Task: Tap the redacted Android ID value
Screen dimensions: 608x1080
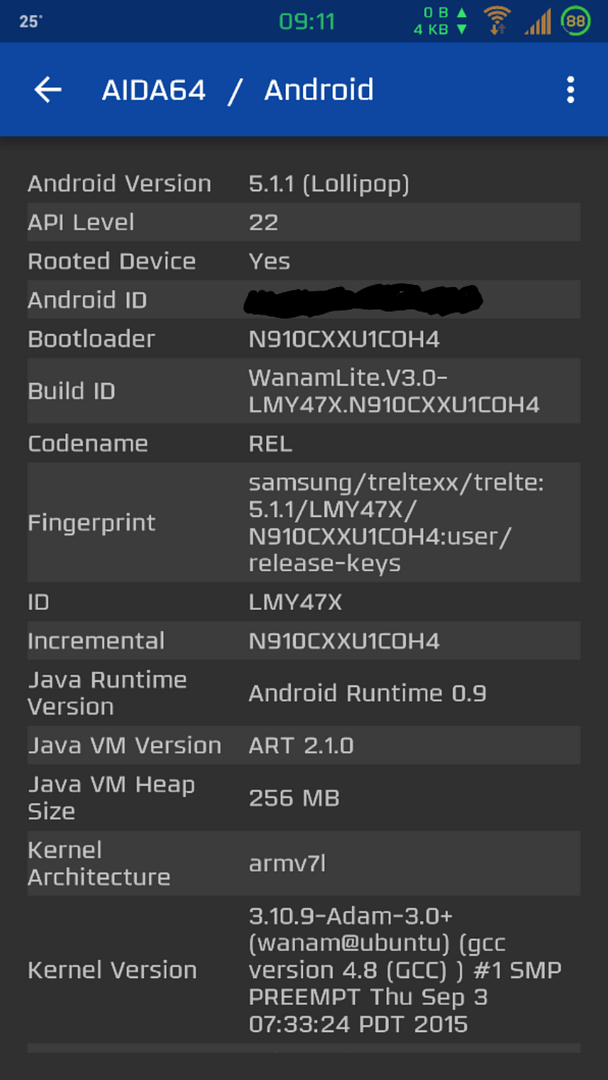Action: [x=365, y=298]
